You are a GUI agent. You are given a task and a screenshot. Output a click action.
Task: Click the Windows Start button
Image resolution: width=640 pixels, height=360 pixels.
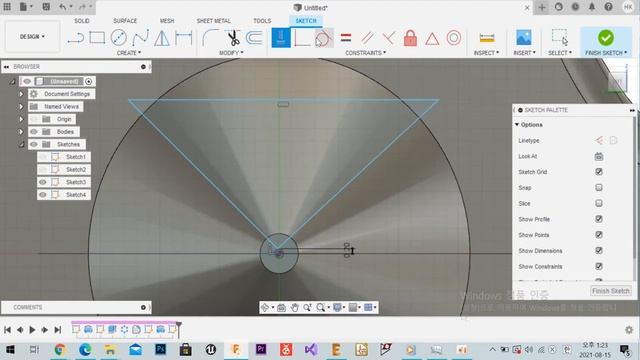click(x=9, y=350)
